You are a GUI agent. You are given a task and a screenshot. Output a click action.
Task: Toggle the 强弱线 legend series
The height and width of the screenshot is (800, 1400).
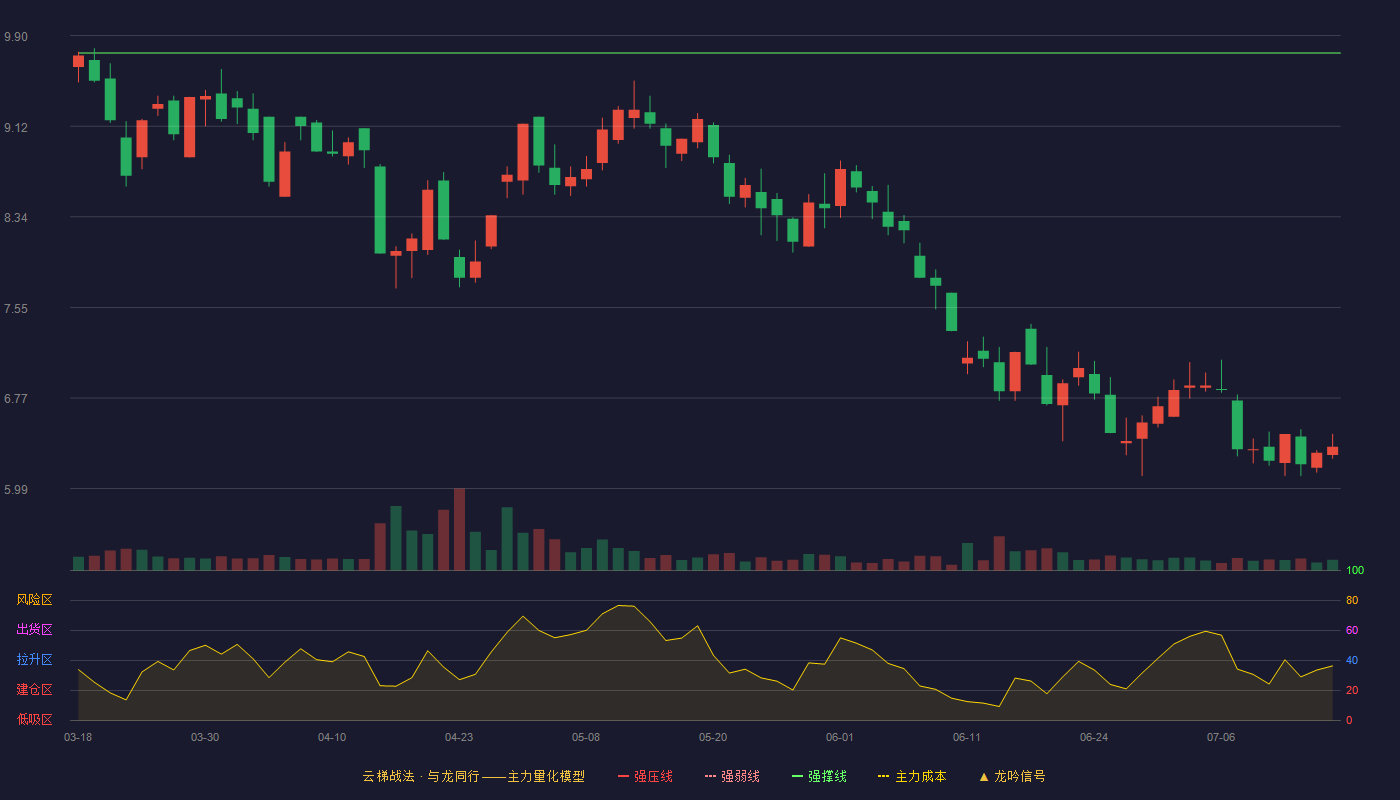[732, 776]
